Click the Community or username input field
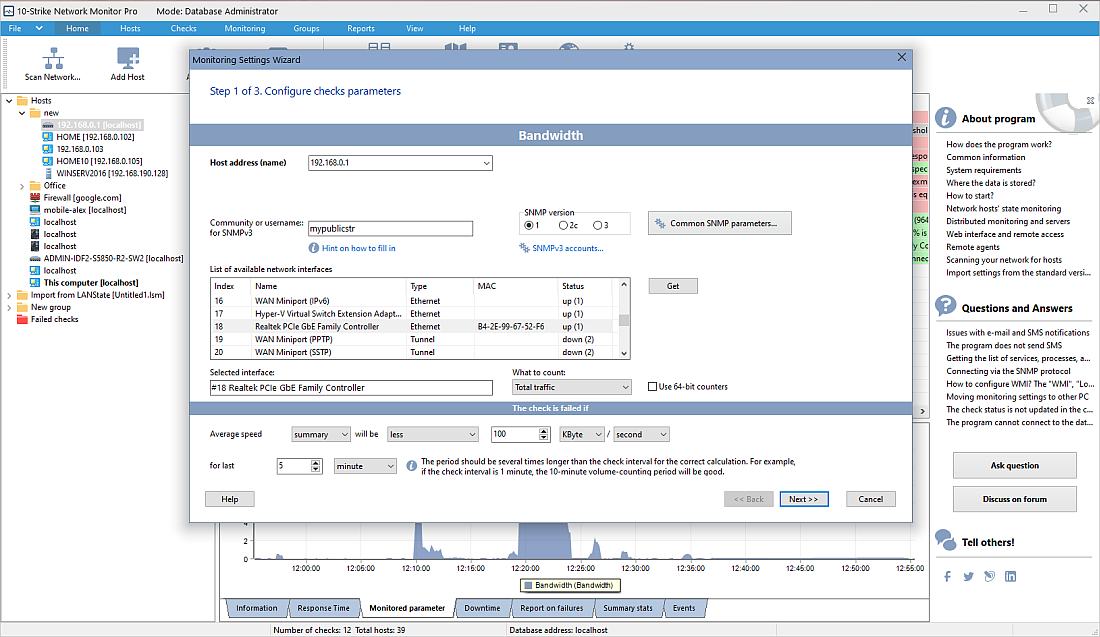Screen dimensions: 1100x637 (390, 229)
